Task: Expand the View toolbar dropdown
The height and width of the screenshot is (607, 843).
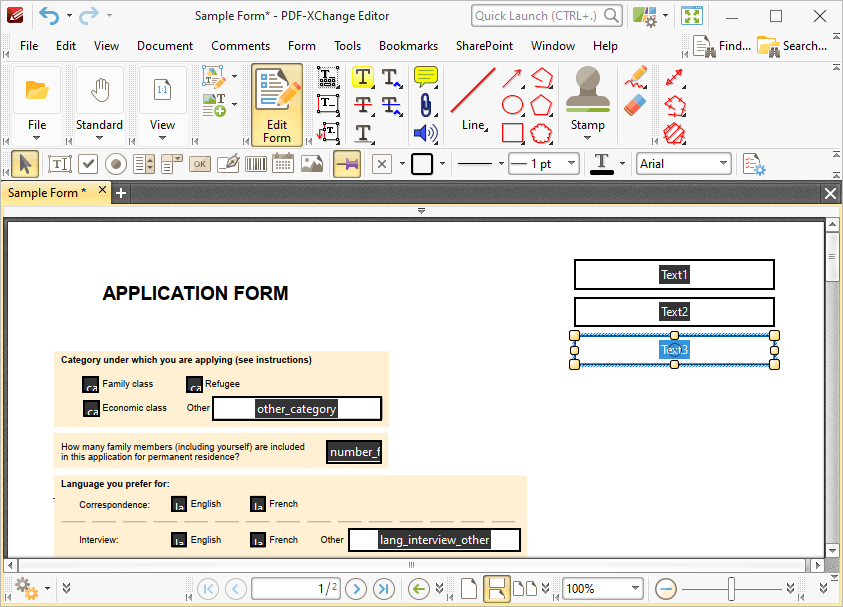Action: (162, 138)
